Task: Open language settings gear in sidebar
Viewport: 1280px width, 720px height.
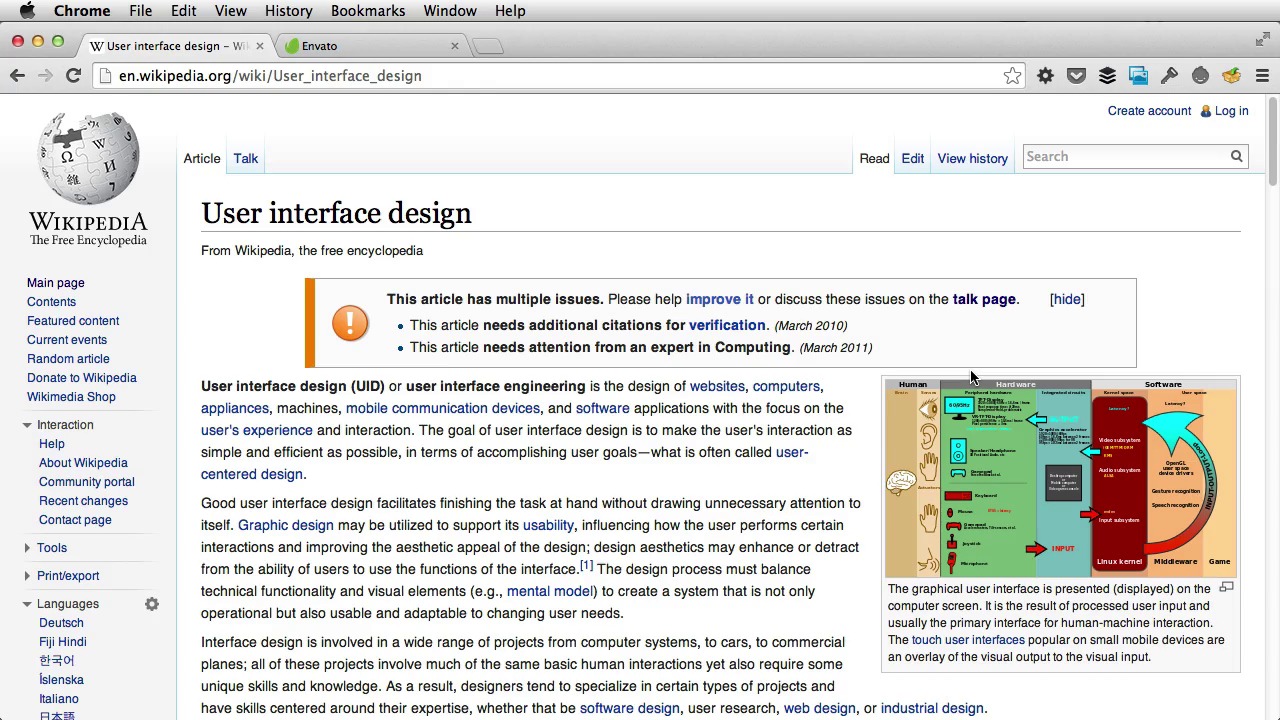Action: [x=152, y=604]
